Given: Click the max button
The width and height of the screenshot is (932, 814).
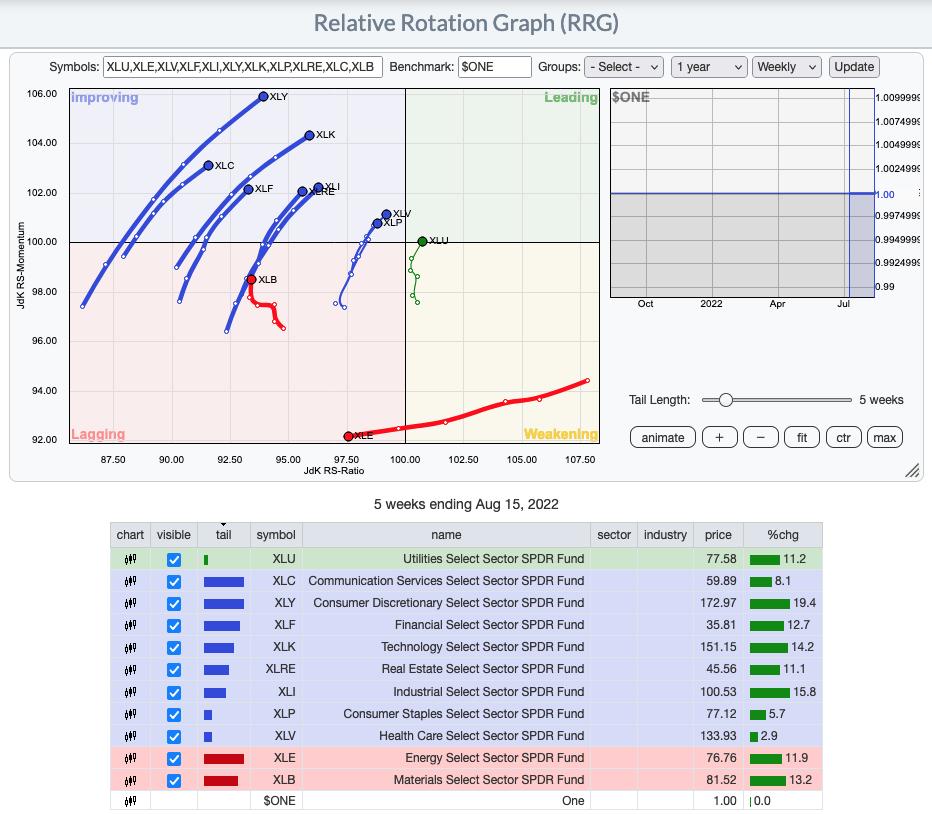Looking at the screenshot, I should (x=884, y=438).
